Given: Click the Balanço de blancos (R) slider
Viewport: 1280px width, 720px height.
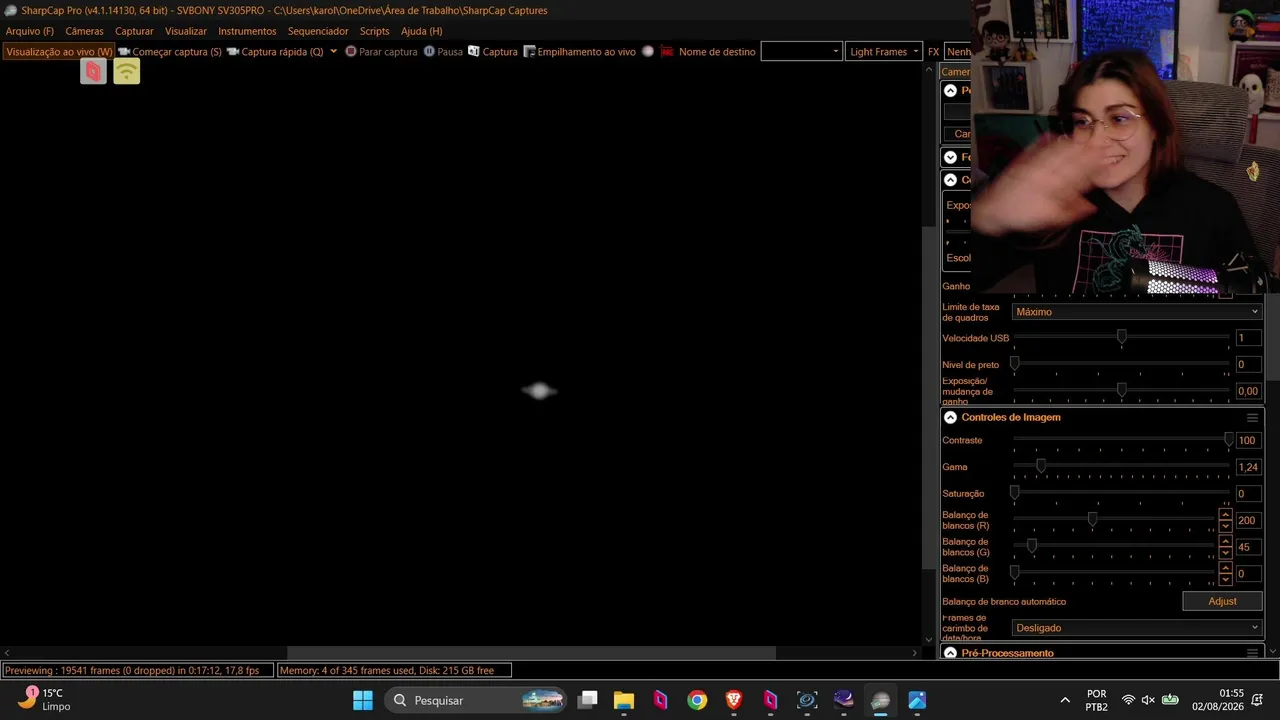Looking at the screenshot, I should coord(1115,520).
